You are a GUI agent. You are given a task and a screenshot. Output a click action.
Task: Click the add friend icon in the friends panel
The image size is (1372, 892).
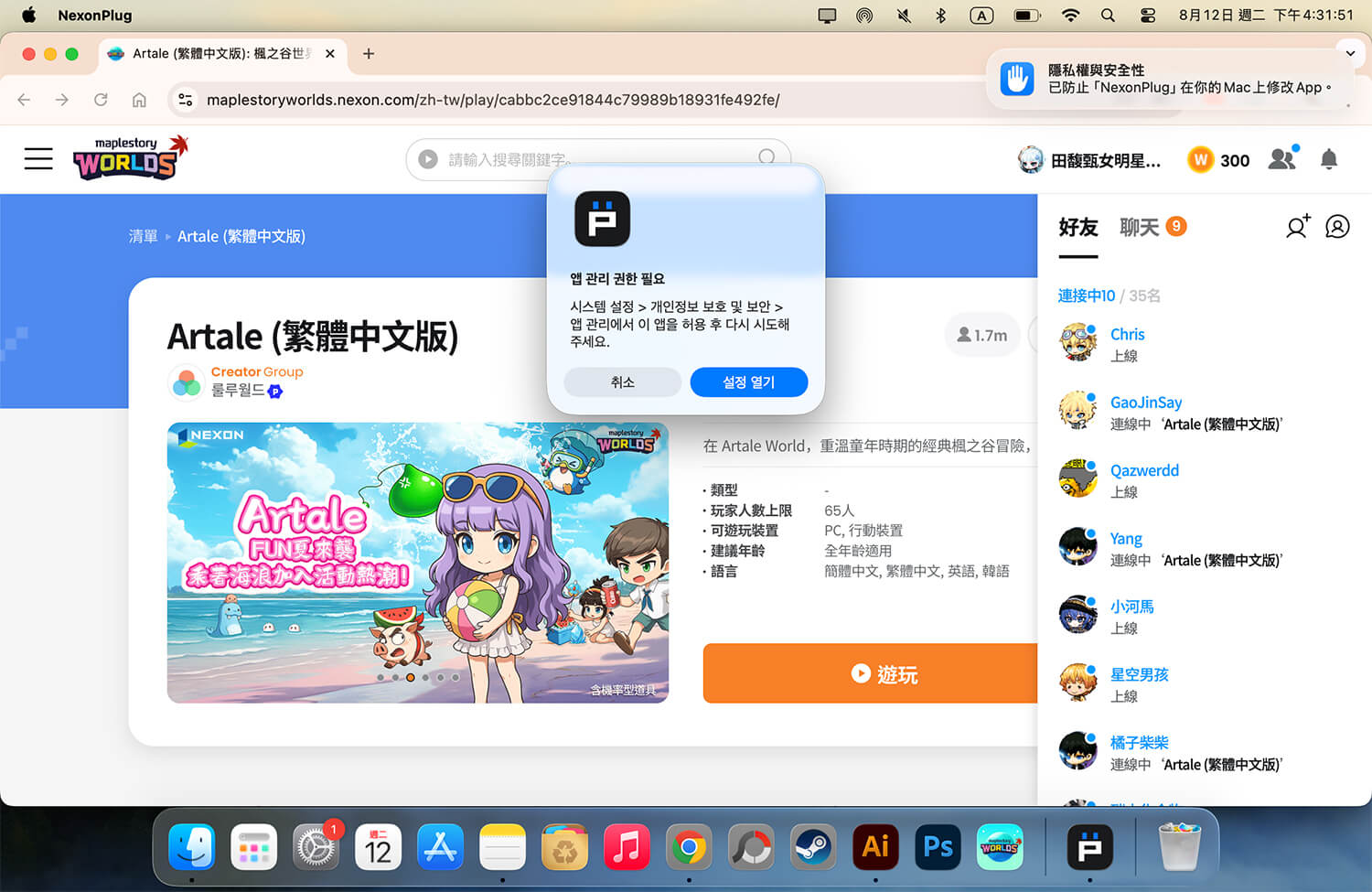[x=1297, y=226]
